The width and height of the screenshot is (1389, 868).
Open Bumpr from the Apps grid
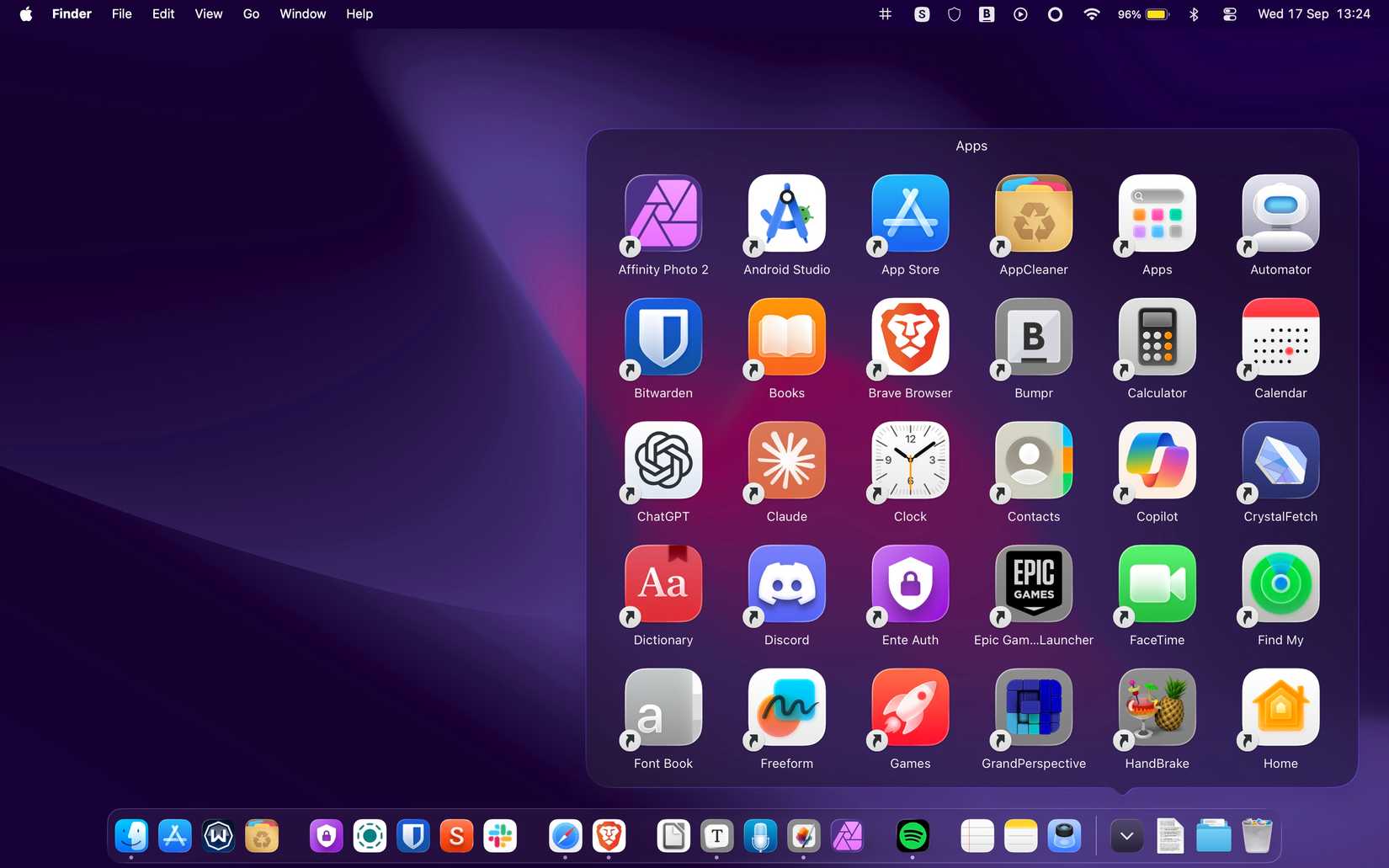pos(1034,337)
